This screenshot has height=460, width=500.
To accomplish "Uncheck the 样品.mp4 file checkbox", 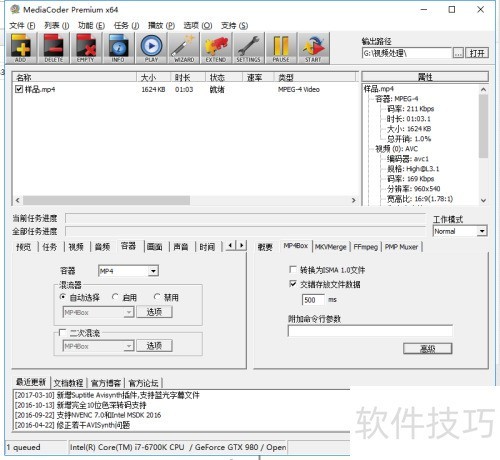I will pos(19,89).
